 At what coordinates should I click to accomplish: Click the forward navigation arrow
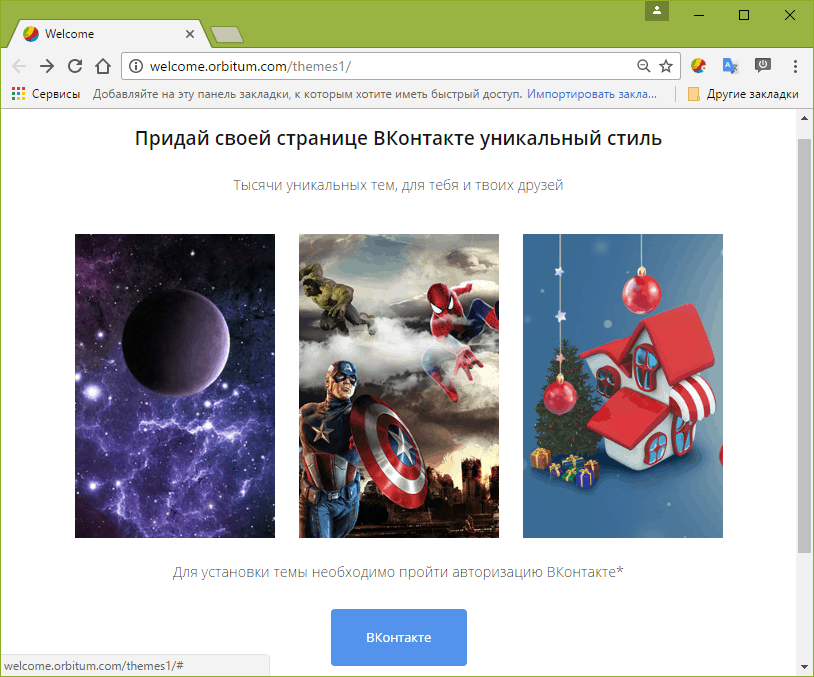(x=47, y=66)
